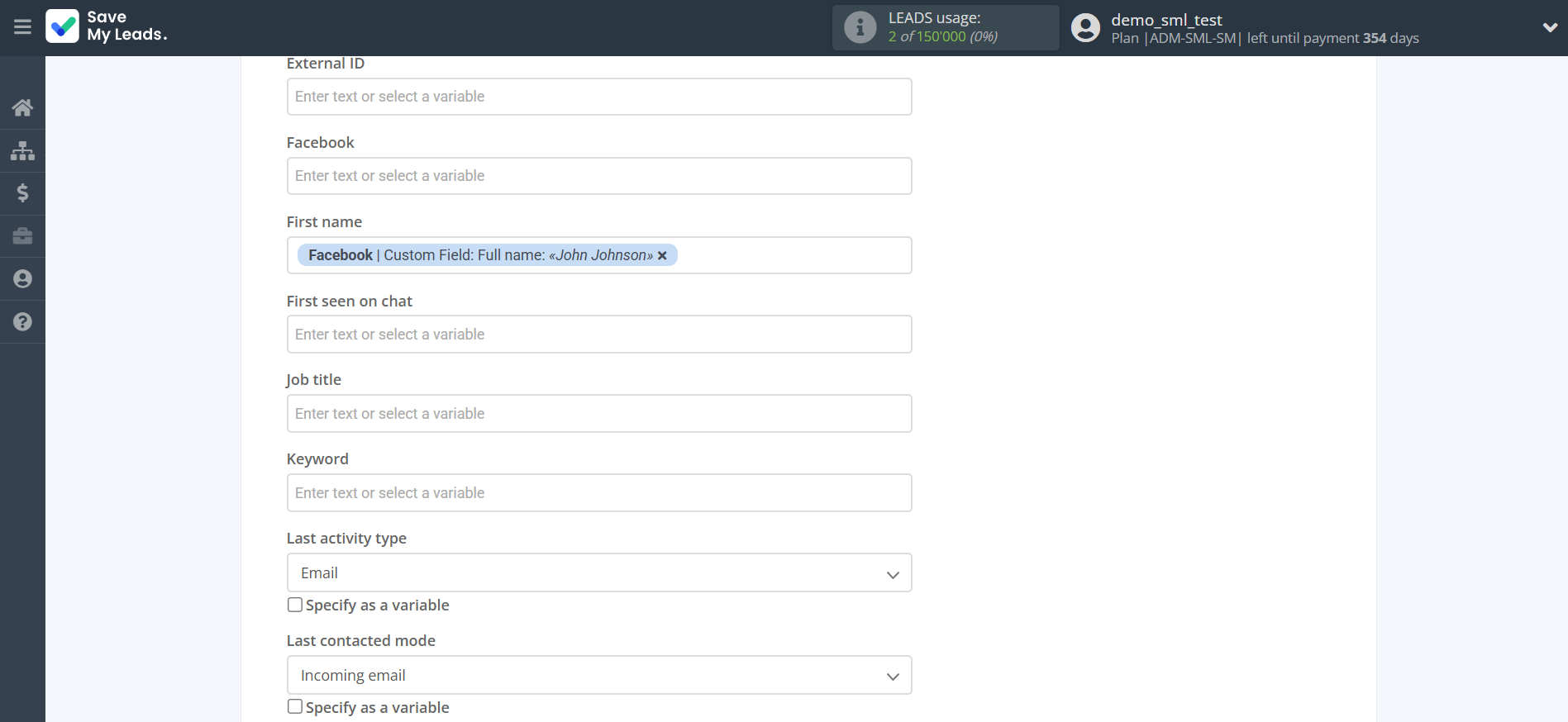Check Specify as a variable under Last contacted mode
The image size is (1568, 722).
point(295,707)
